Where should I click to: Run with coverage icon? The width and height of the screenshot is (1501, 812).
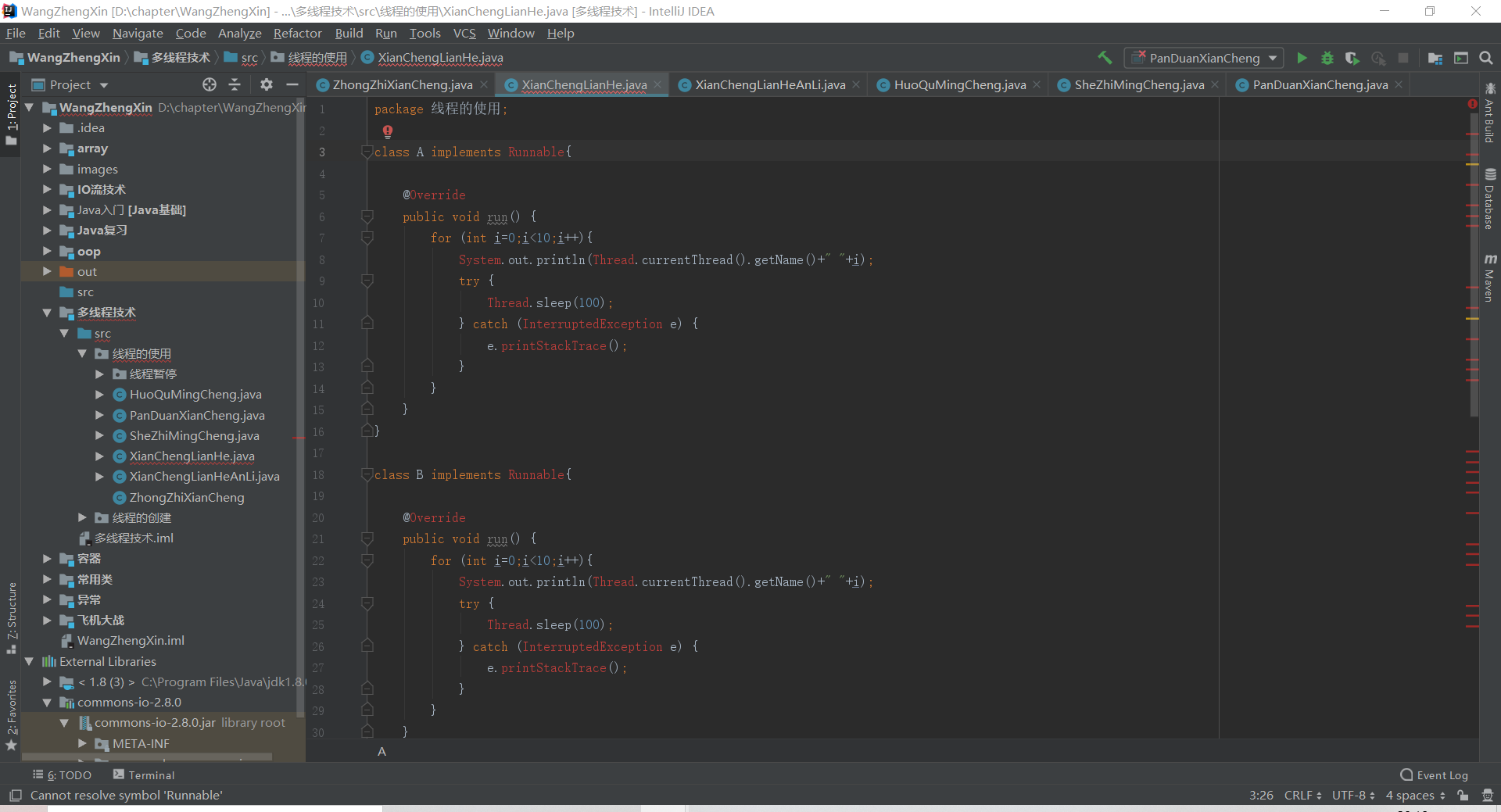[x=1352, y=58]
